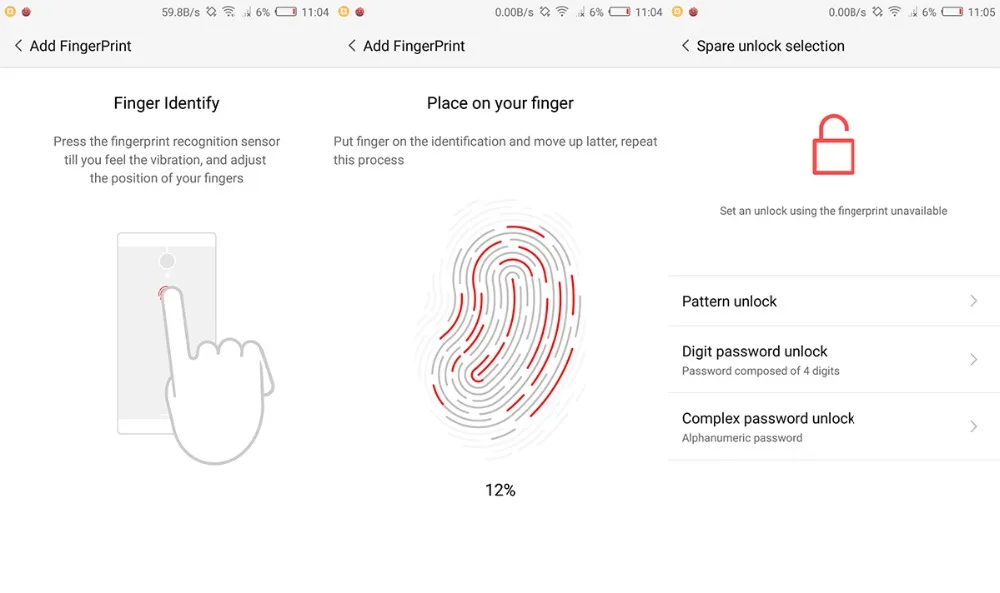Go back from Spare unlock selection
Image resolution: width=1000 pixels, height=593 pixels.
(686, 46)
